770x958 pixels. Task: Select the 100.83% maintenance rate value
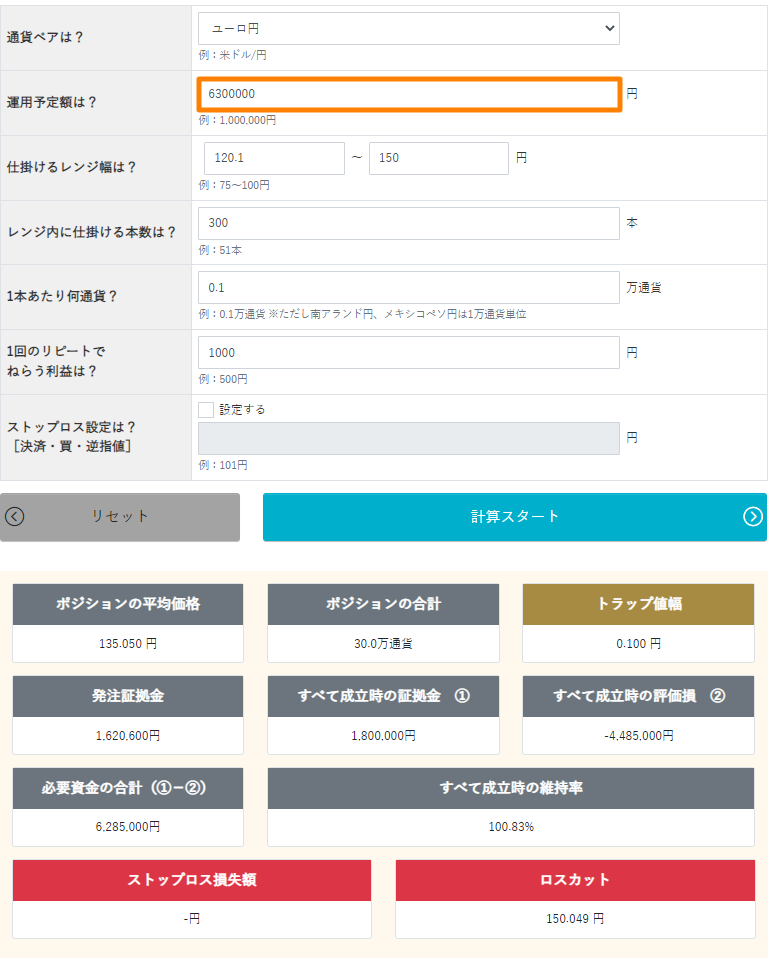point(511,827)
